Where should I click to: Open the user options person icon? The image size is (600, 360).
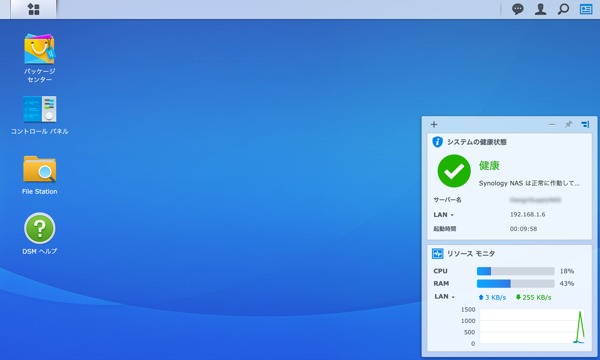click(540, 9)
